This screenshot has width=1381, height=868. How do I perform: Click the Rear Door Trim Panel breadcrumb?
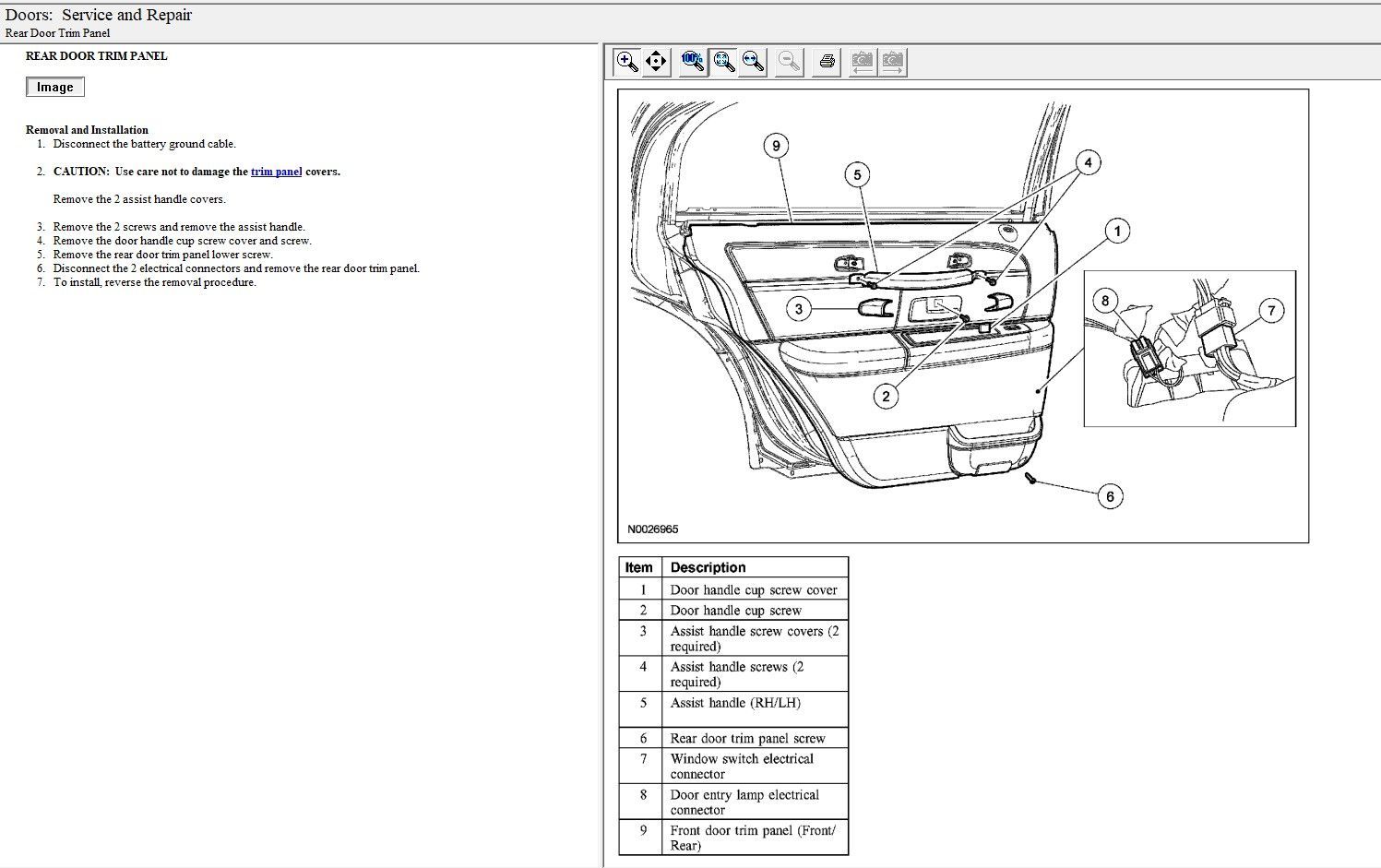click(x=57, y=33)
